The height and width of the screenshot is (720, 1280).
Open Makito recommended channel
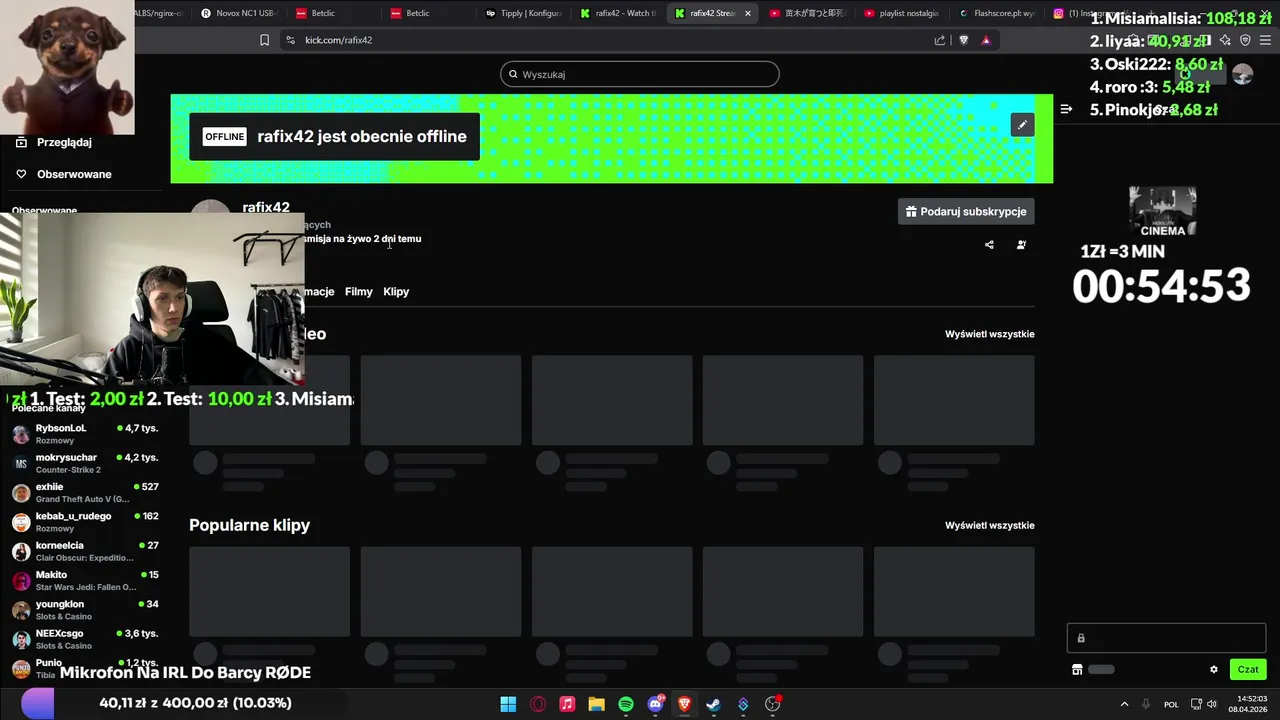point(85,580)
